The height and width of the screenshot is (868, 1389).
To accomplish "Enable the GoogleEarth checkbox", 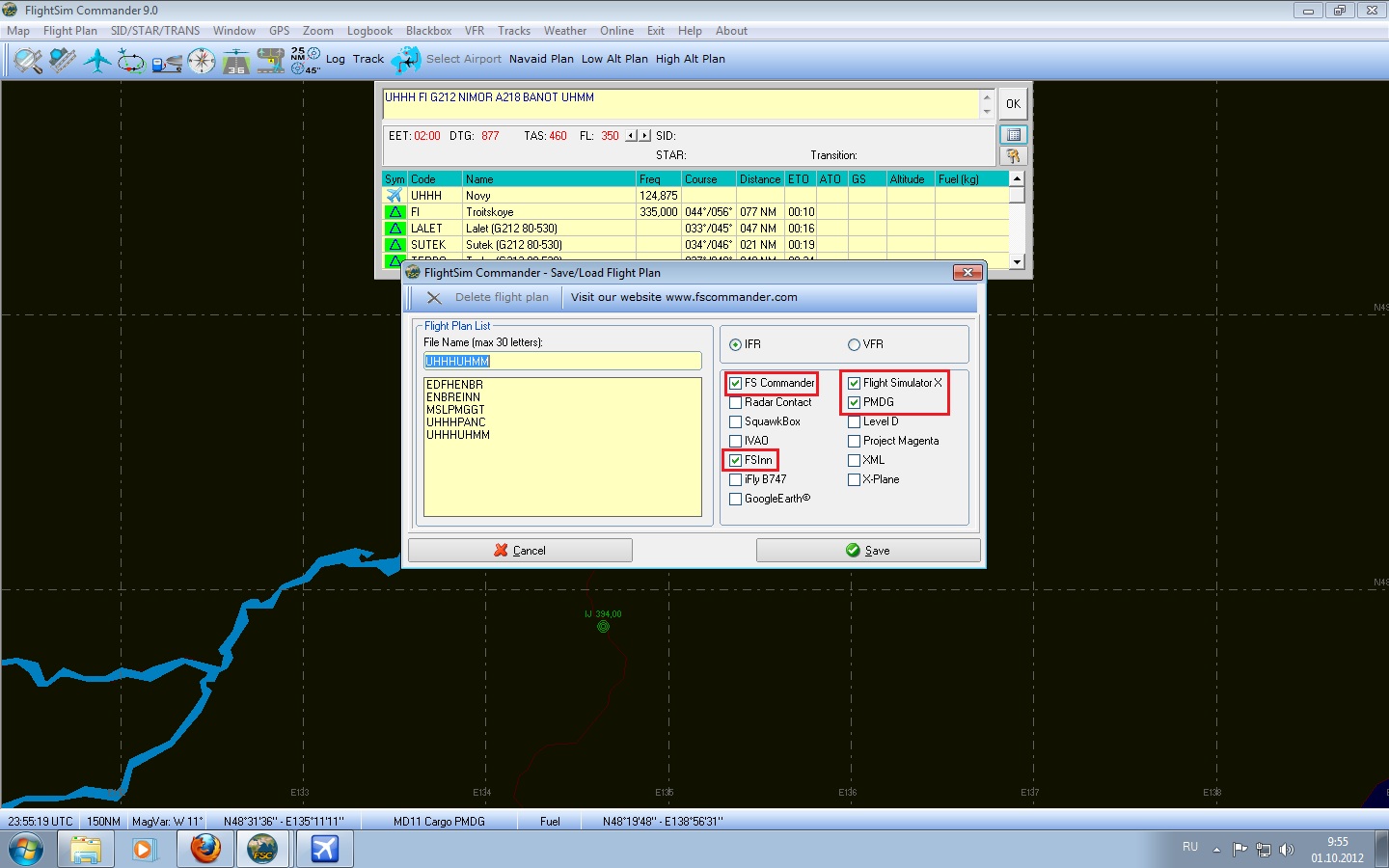I will point(736,499).
